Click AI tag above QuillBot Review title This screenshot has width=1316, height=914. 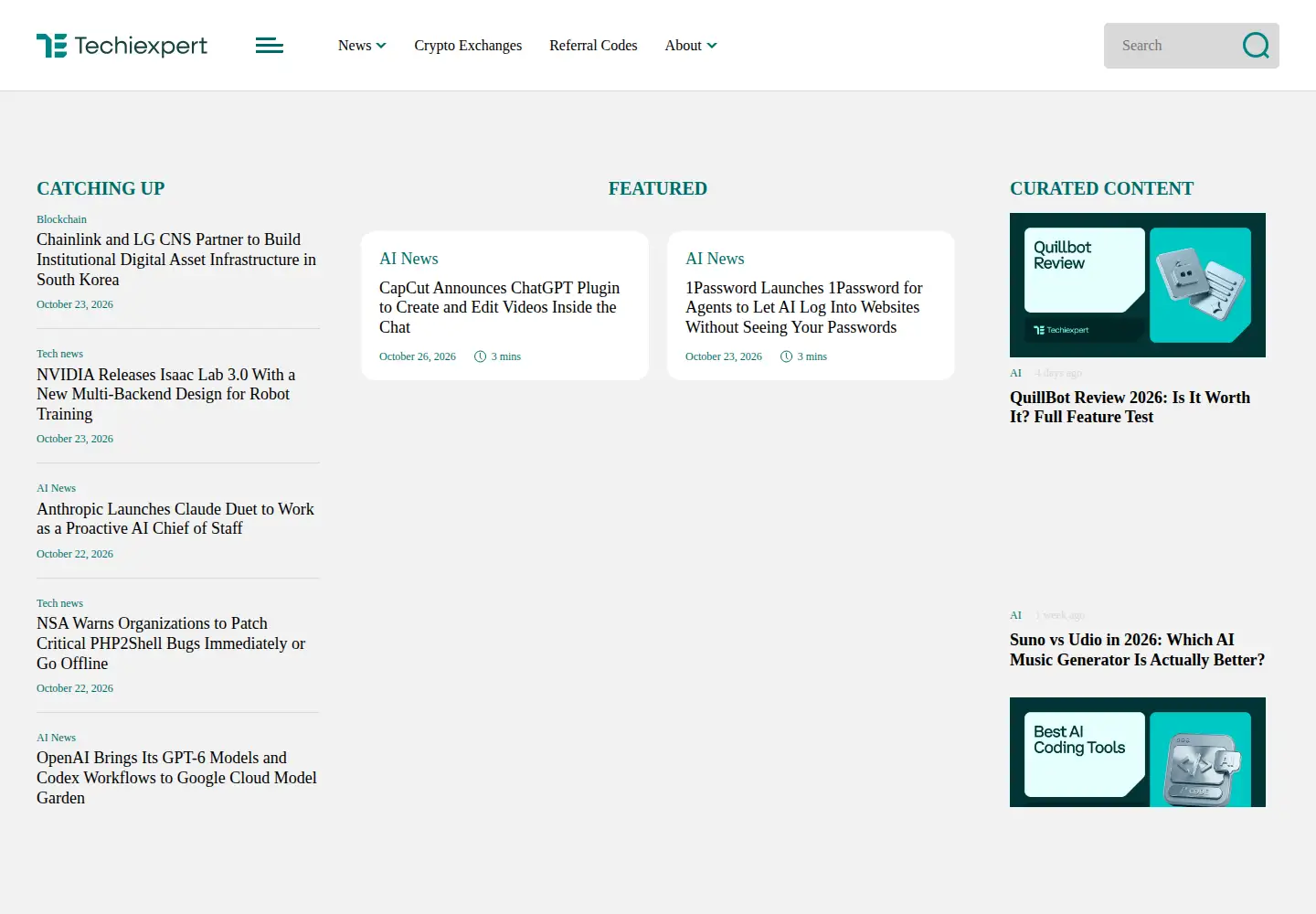click(x=1015, y=373)
